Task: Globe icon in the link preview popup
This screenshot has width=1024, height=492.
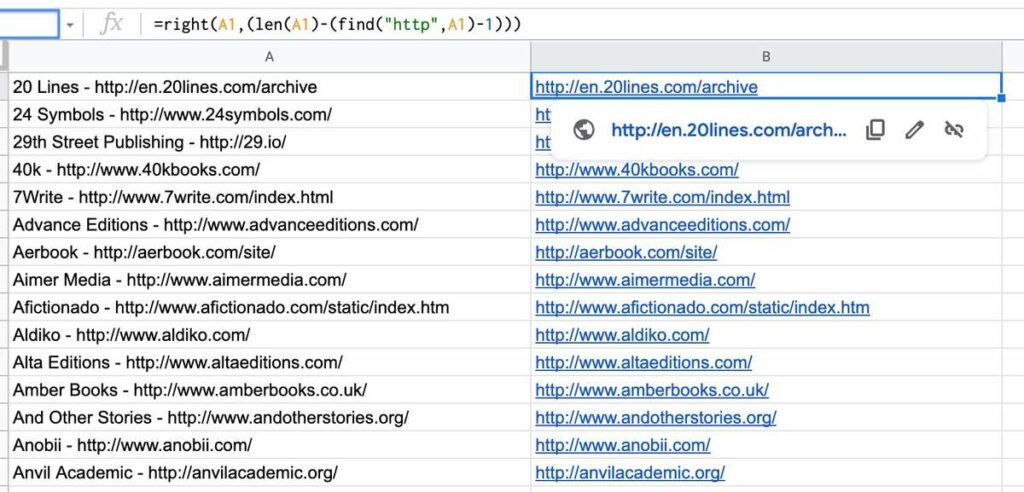Action: pyautogui.click(x=583, y=129)
